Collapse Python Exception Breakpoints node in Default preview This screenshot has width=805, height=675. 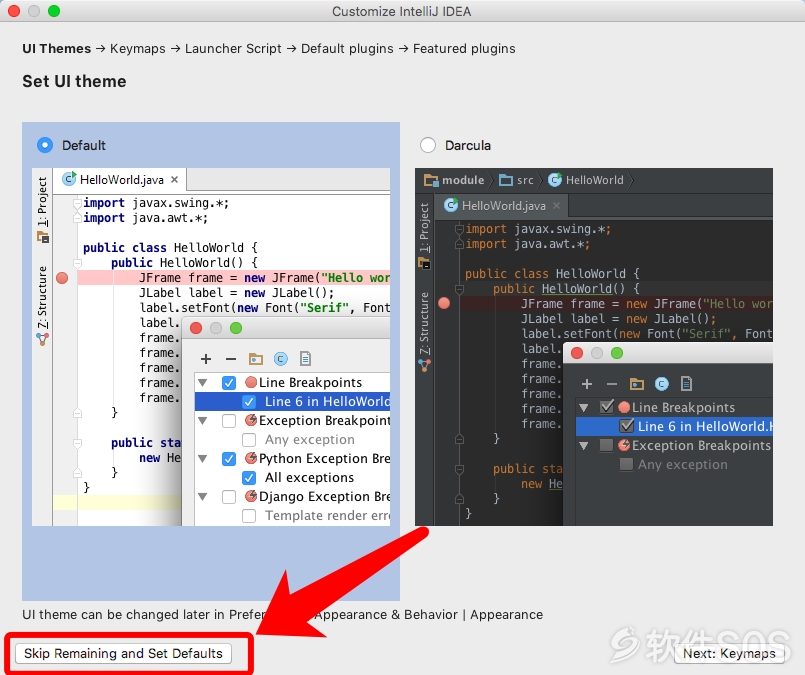[203, 459]
